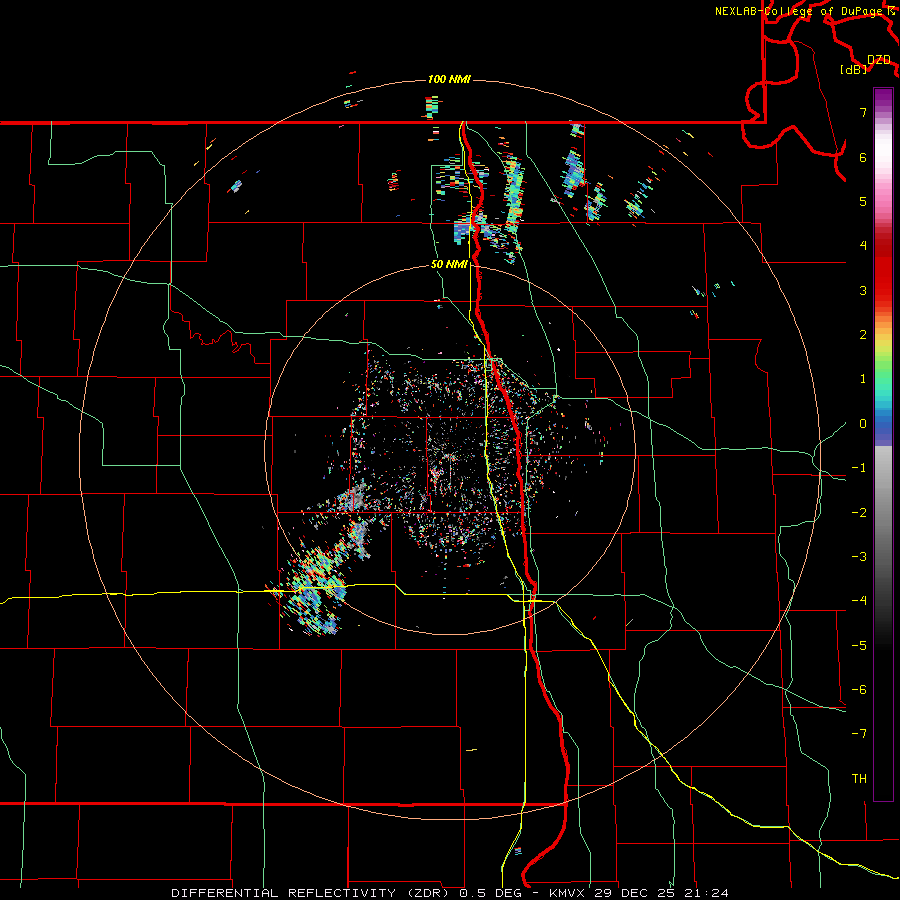This screenshot has height=900, width=900.
Task: Click the -2 value on the dB scale
Action: coord(859,512)
